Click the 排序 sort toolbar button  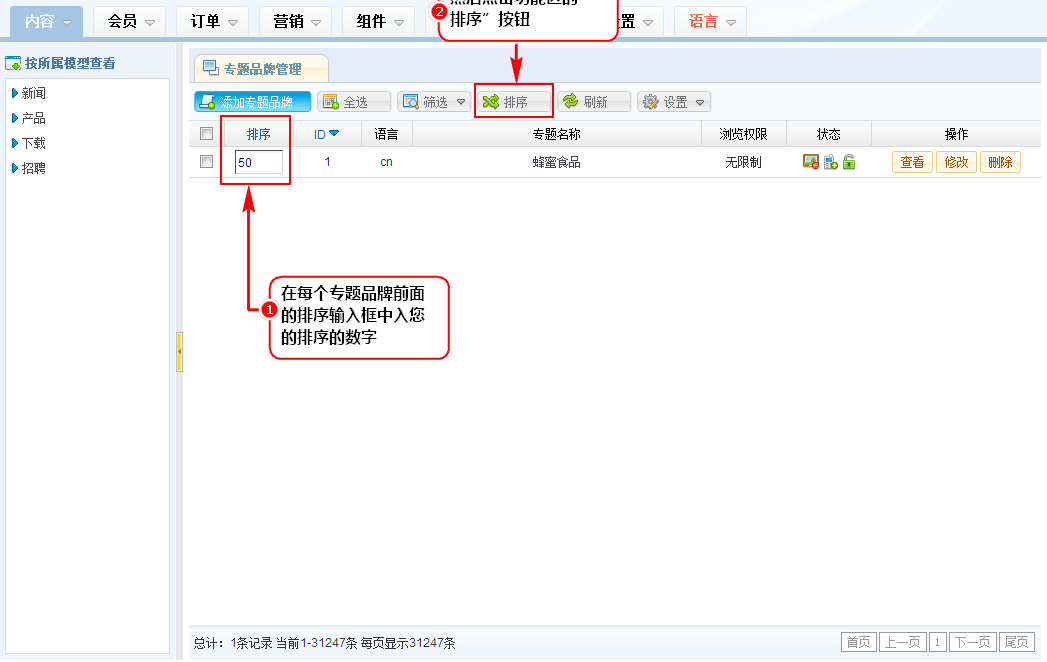[x=514, y=102]
